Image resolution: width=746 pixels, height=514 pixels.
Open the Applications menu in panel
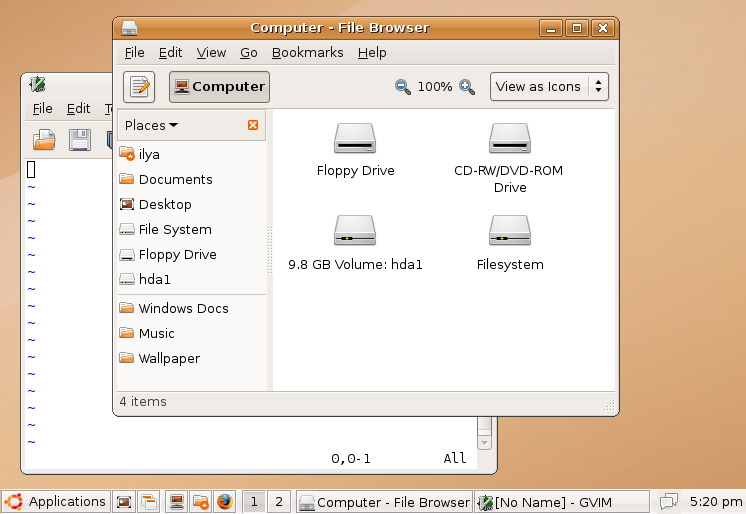coord(56,502)
